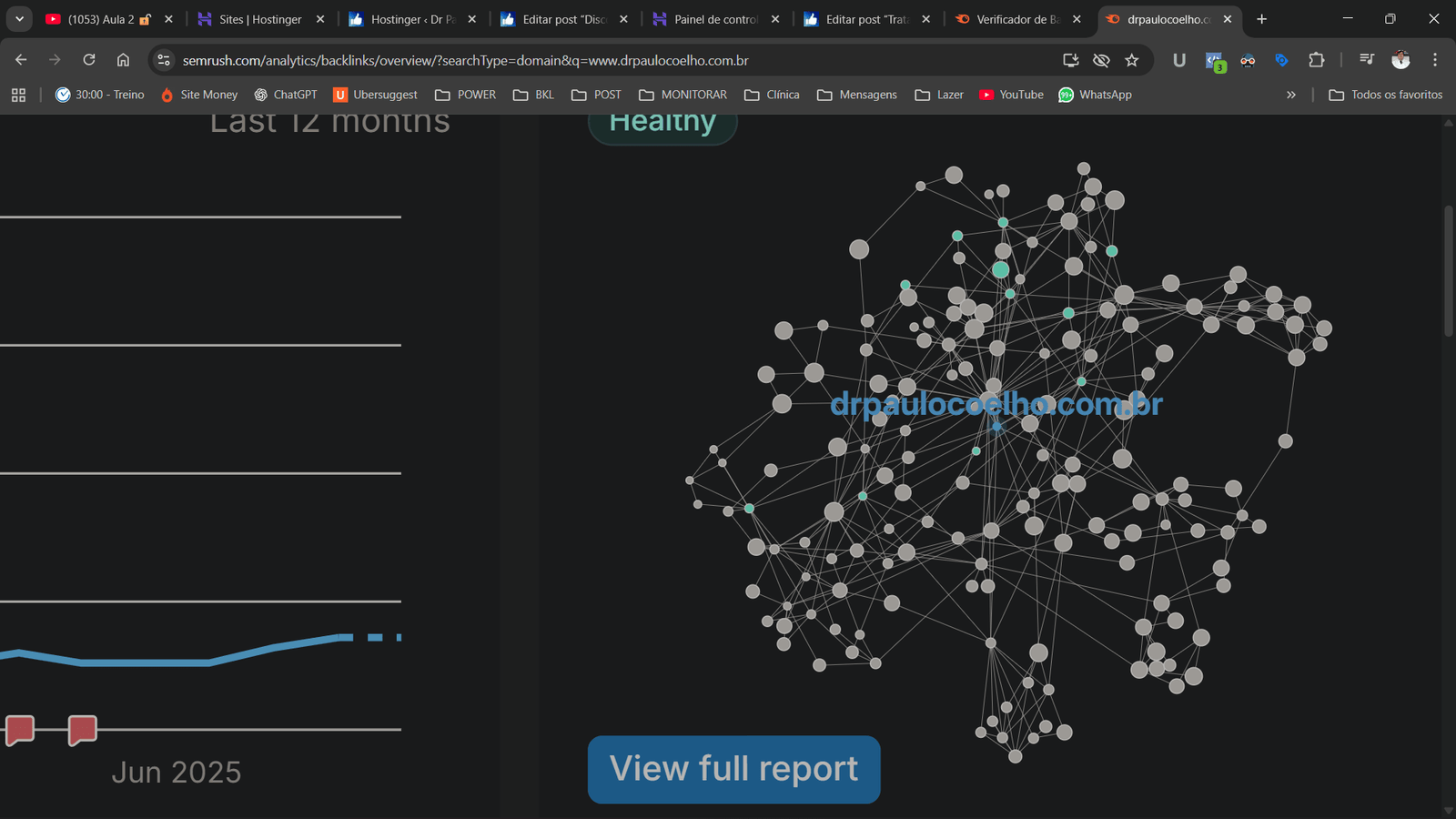
Task: Open the YouTube bookmark
Action: [x=1011, y=95]
